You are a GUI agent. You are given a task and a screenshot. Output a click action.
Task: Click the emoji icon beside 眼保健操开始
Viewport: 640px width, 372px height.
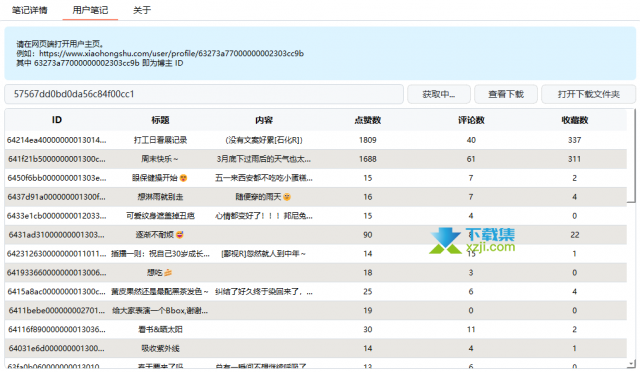point(183,178)
